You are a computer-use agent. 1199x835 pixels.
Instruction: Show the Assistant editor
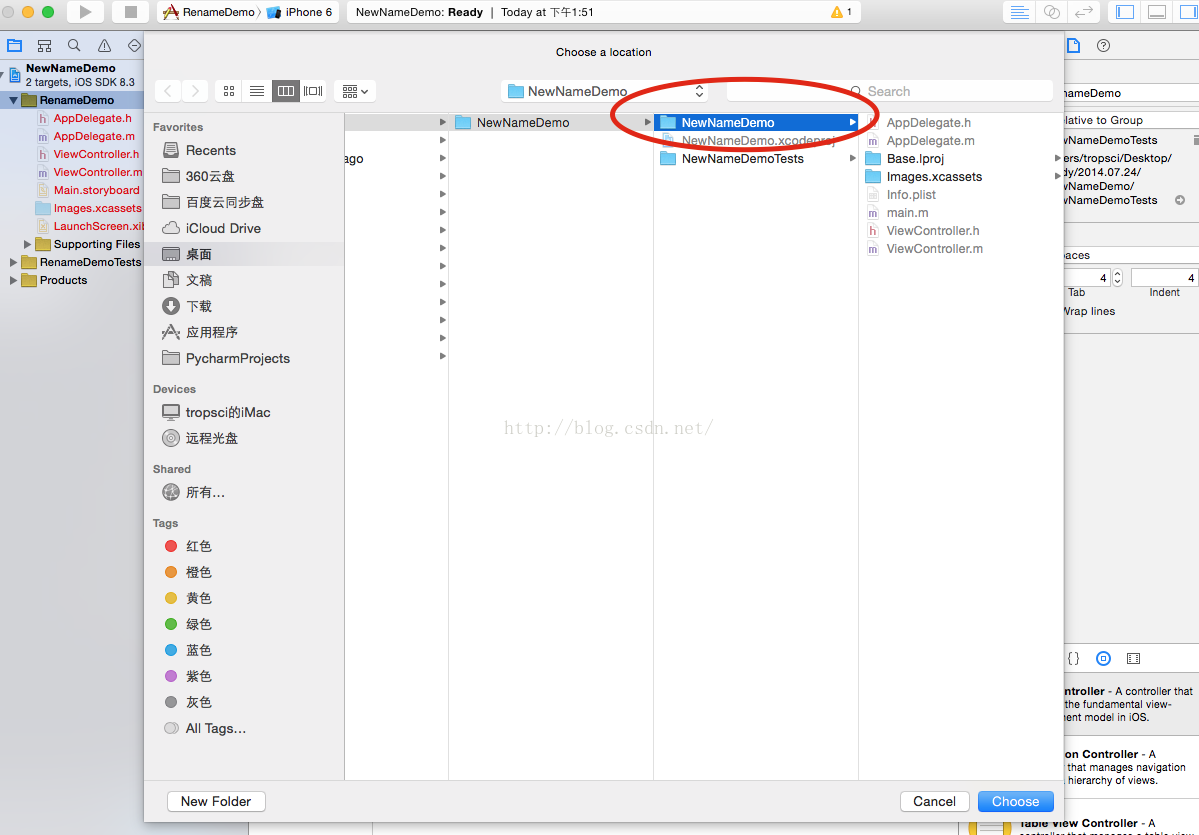coord(1051,12)
